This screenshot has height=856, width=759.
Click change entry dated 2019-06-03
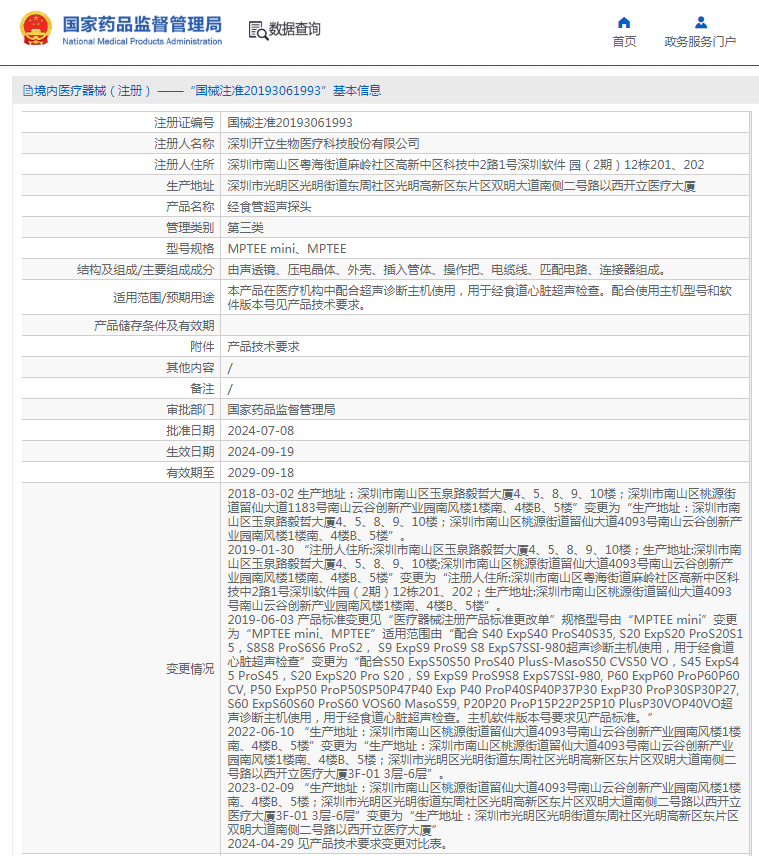(x=485, y=669)
